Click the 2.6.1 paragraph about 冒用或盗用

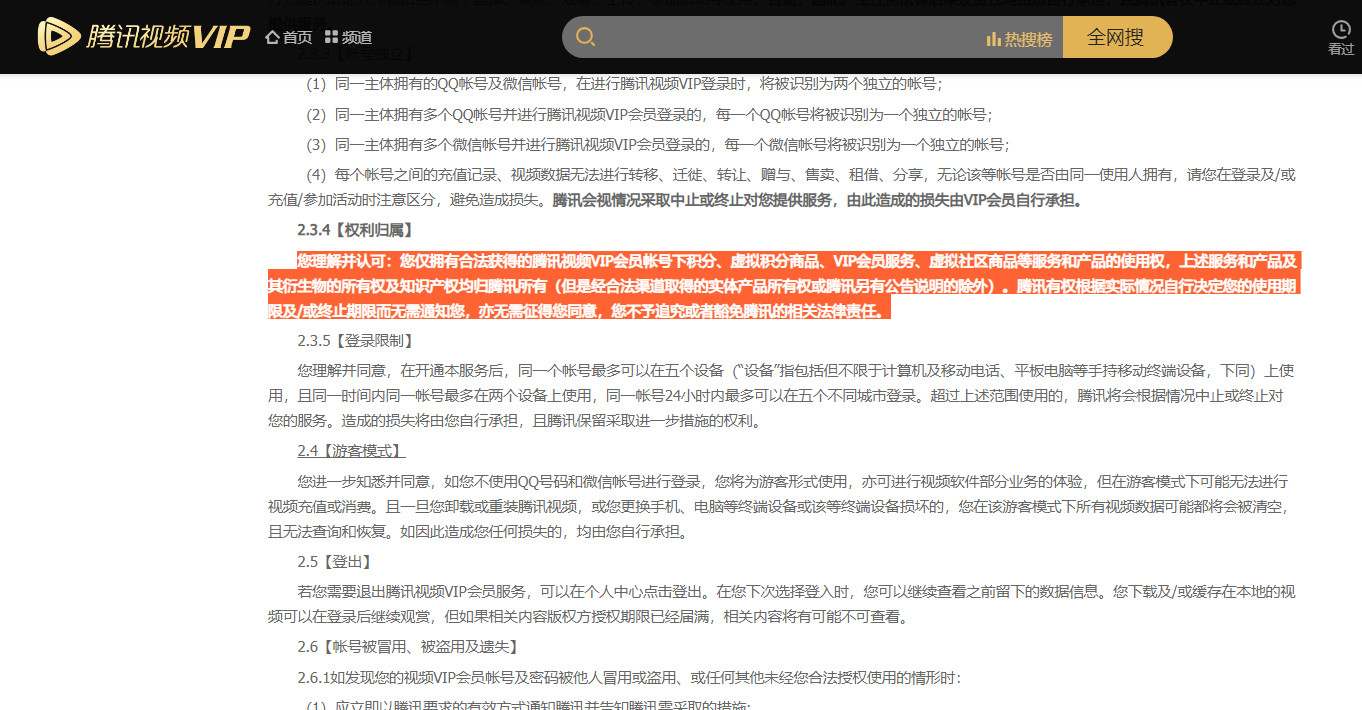click(x=628, y=678)
